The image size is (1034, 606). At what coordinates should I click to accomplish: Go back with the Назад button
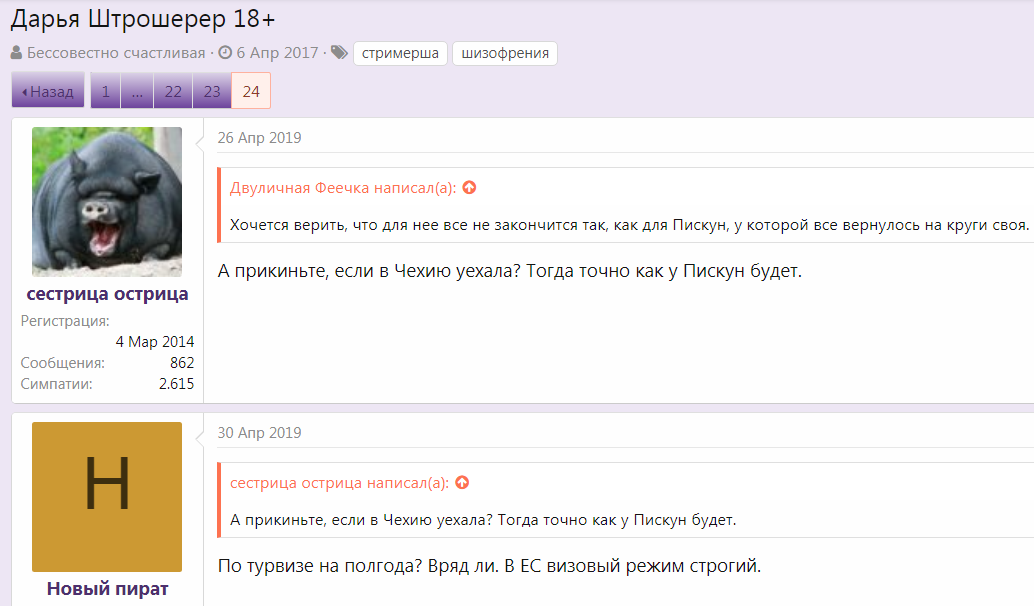(48, 90)
